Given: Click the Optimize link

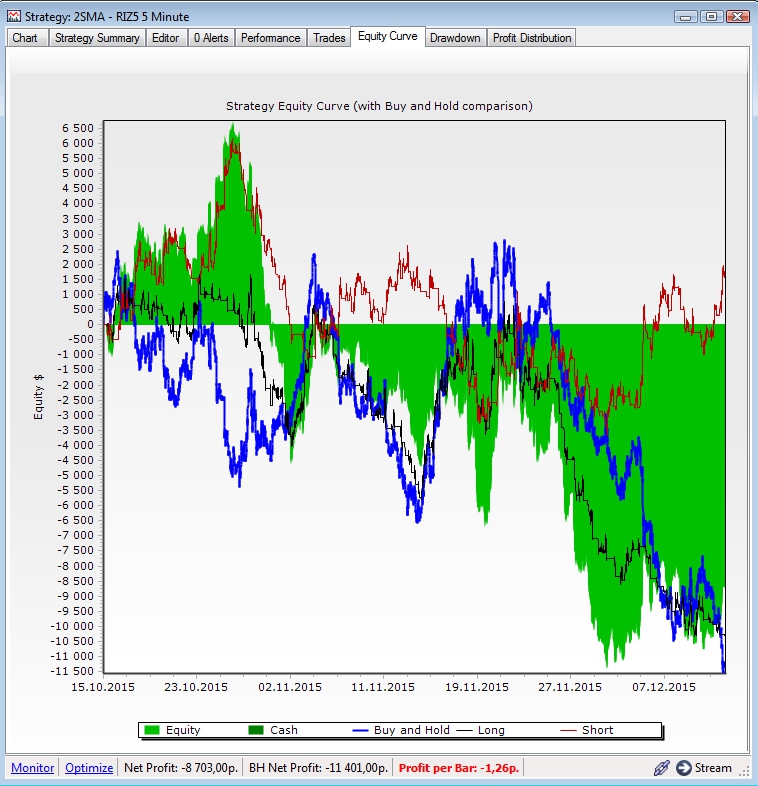Looking at the screenshot, I should point(89,767).
